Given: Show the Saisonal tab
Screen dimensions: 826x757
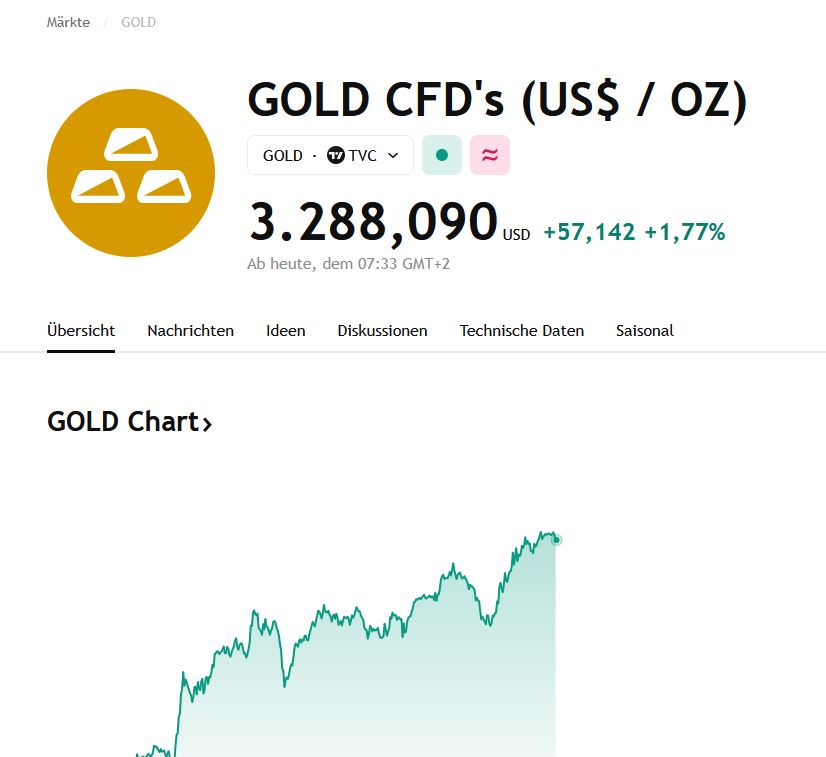Looking at the screenshot, I should point(645,330).
